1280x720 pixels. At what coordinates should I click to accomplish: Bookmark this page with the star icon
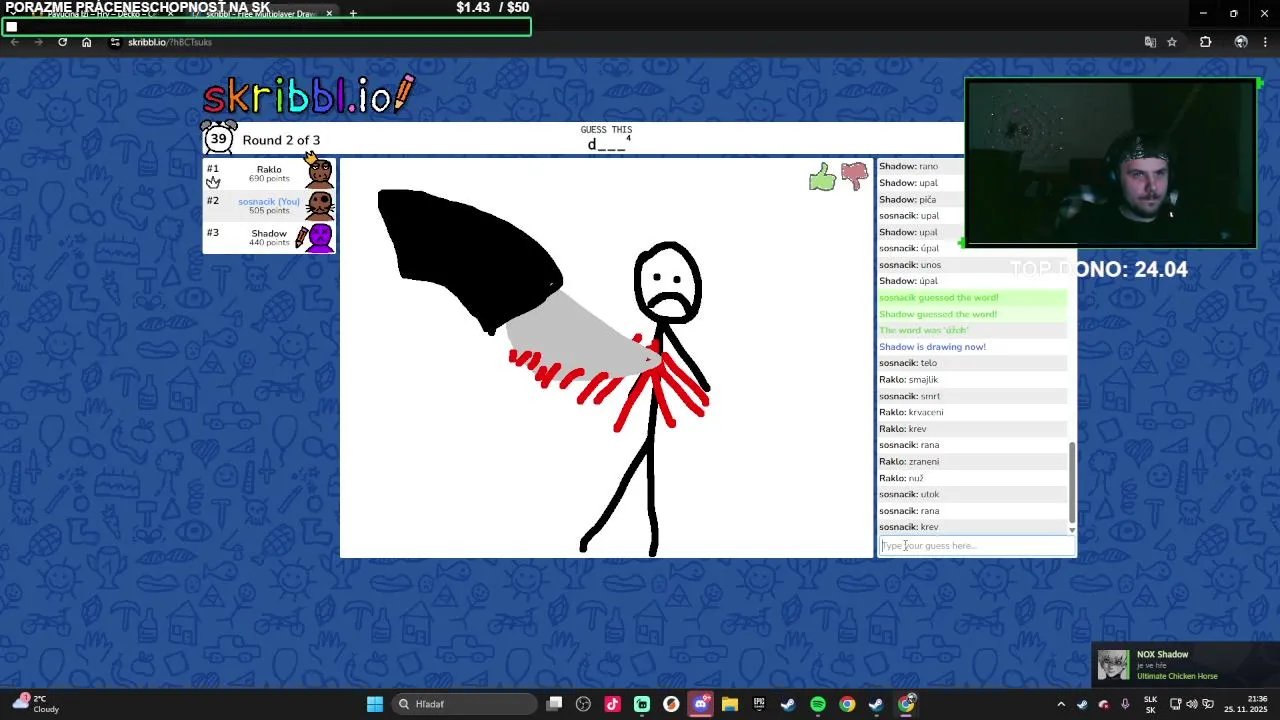pos(1172,42)
